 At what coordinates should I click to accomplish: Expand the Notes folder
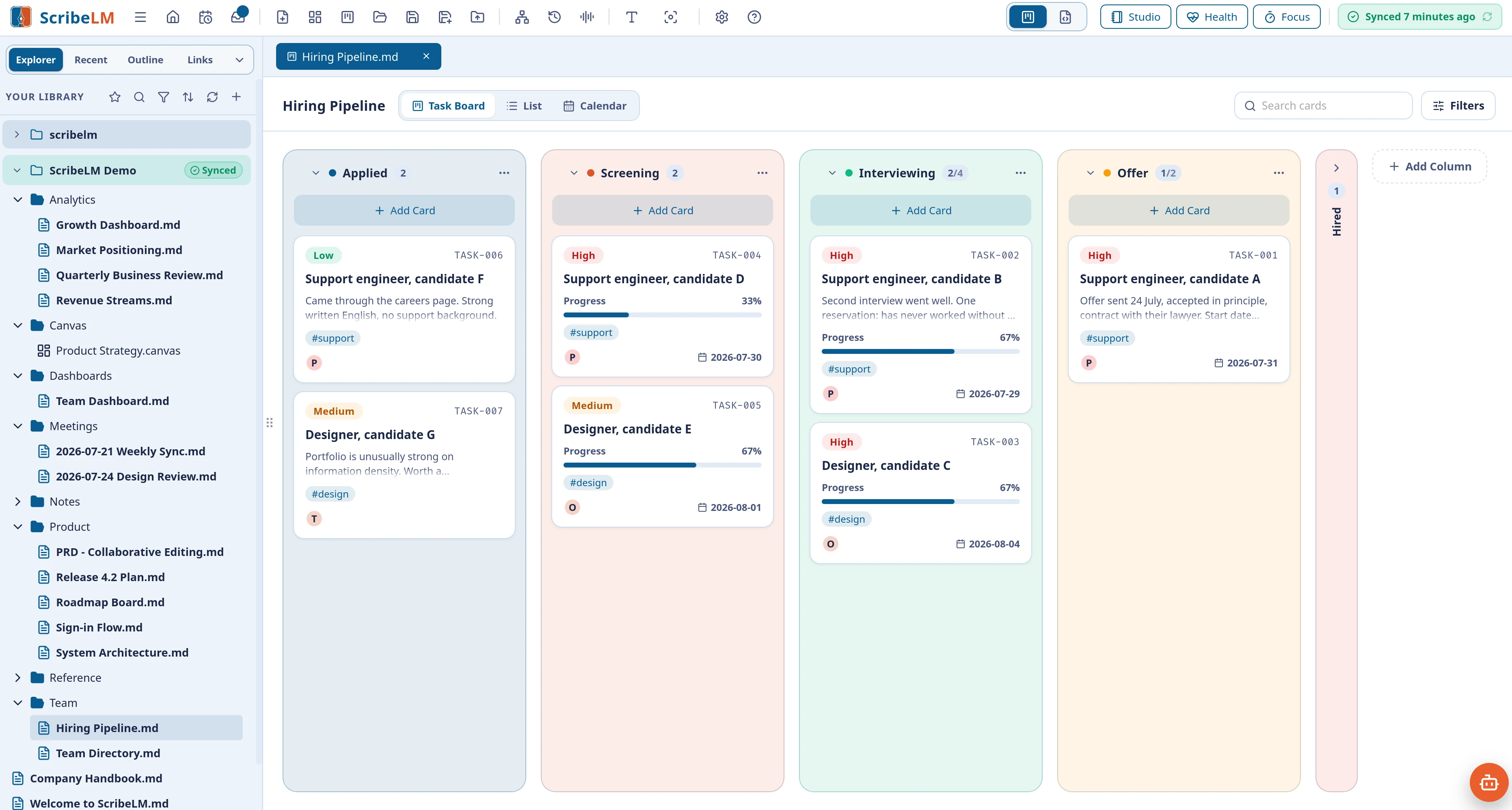click(x=17, y=502)
